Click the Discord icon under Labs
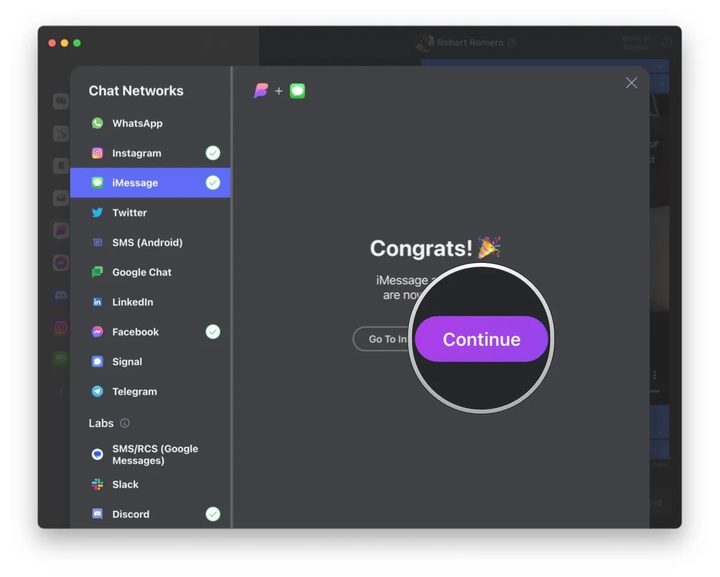The image size is (720, 577). pyautogui.click(x=97, y=514)
